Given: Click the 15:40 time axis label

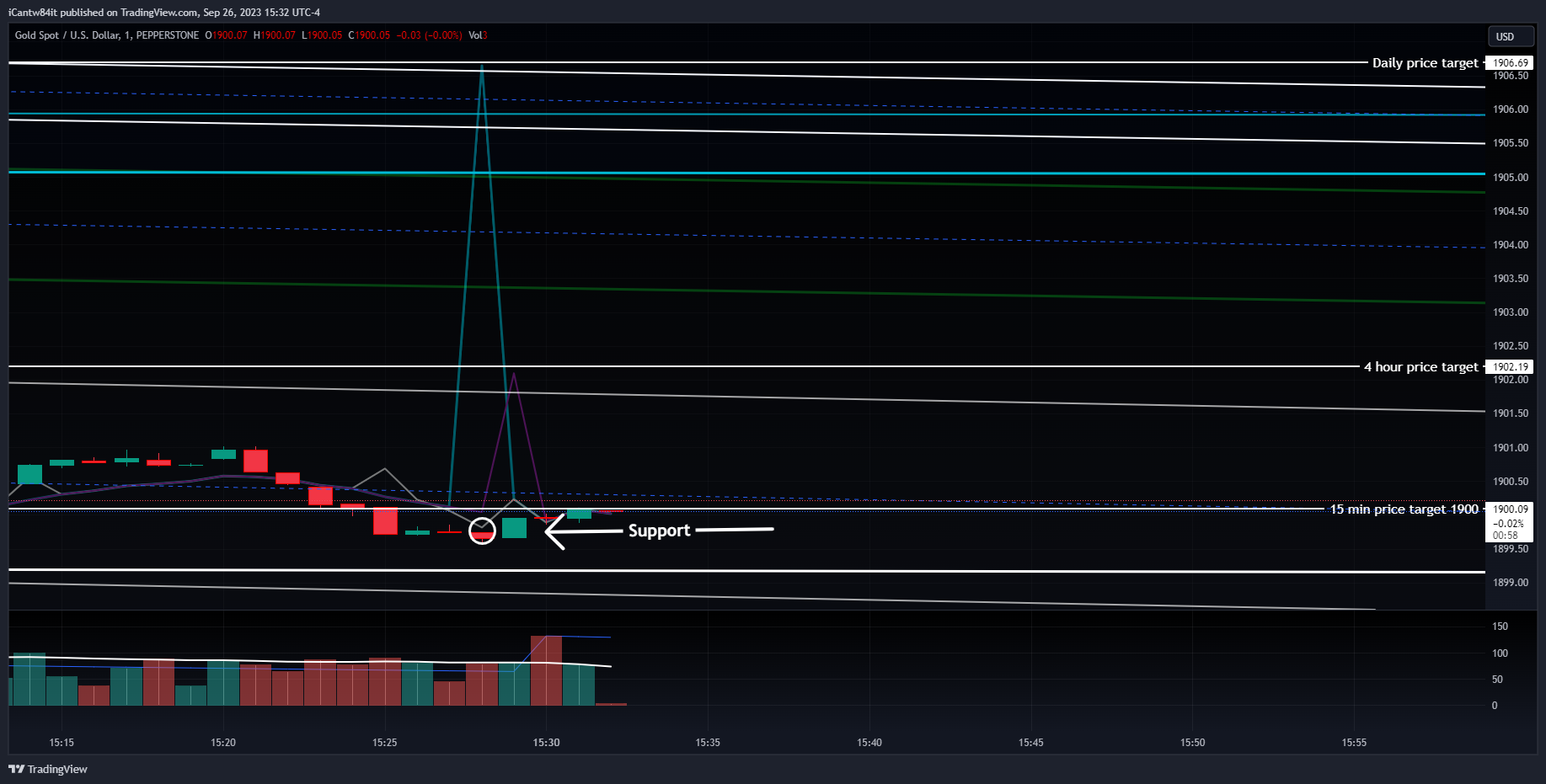Looking at the screenshot, I should tap(869, 743).
